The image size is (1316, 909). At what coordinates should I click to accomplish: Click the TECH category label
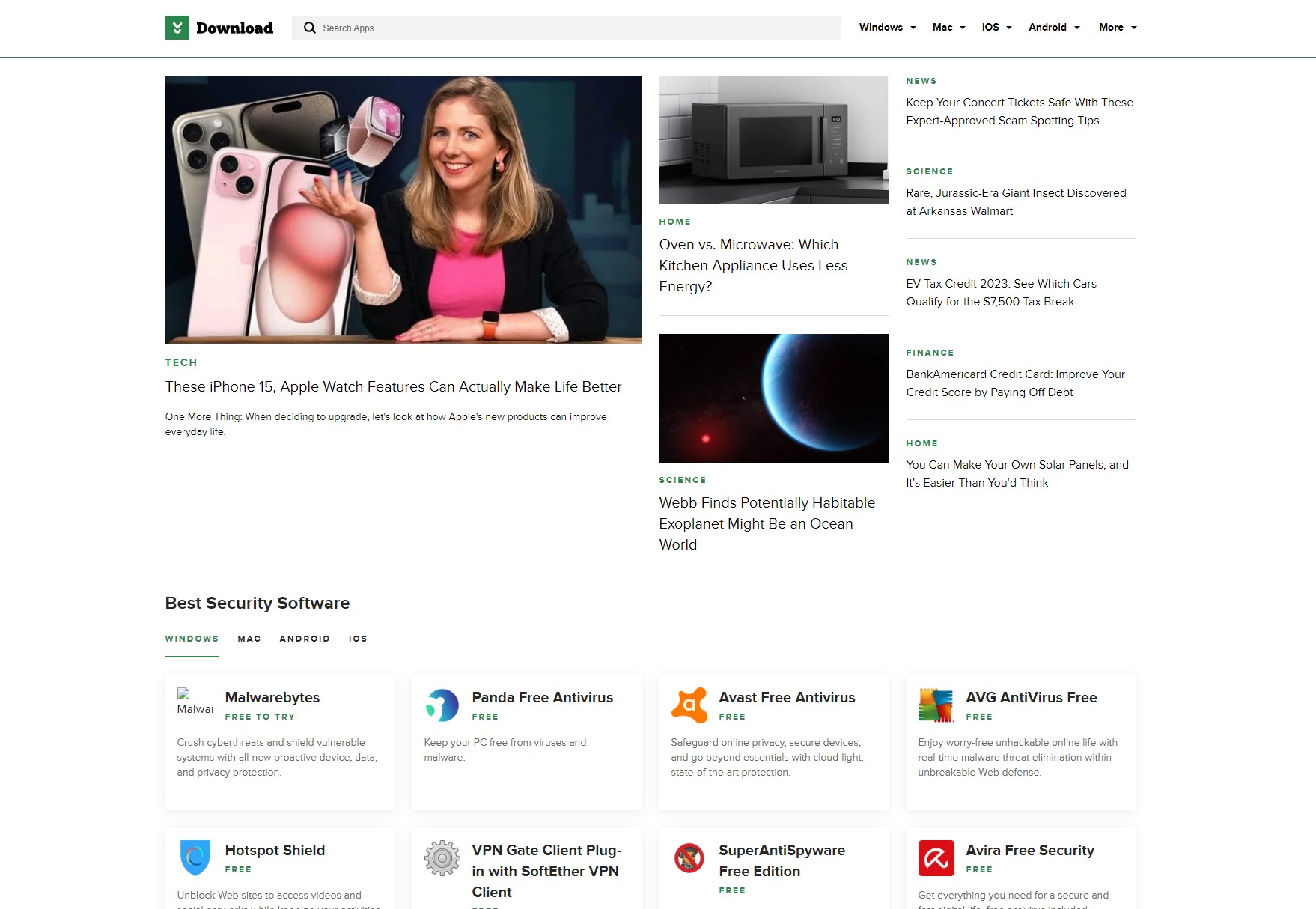point(181,362)
